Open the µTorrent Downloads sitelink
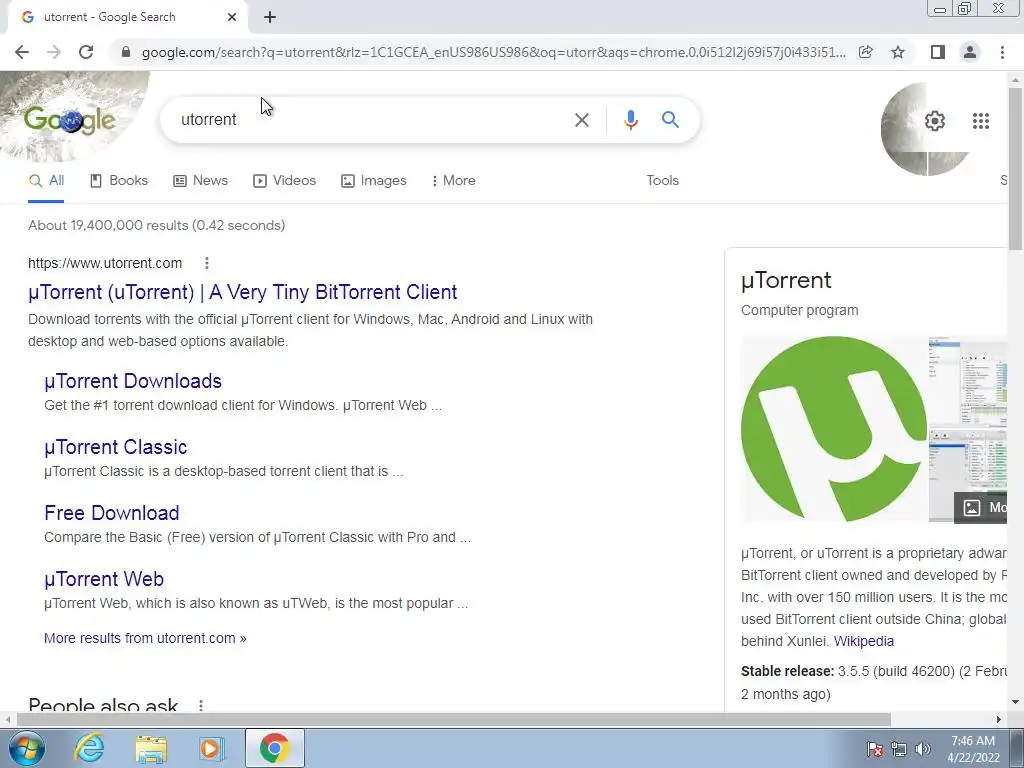1024x768 pixels. click(133, 381)
